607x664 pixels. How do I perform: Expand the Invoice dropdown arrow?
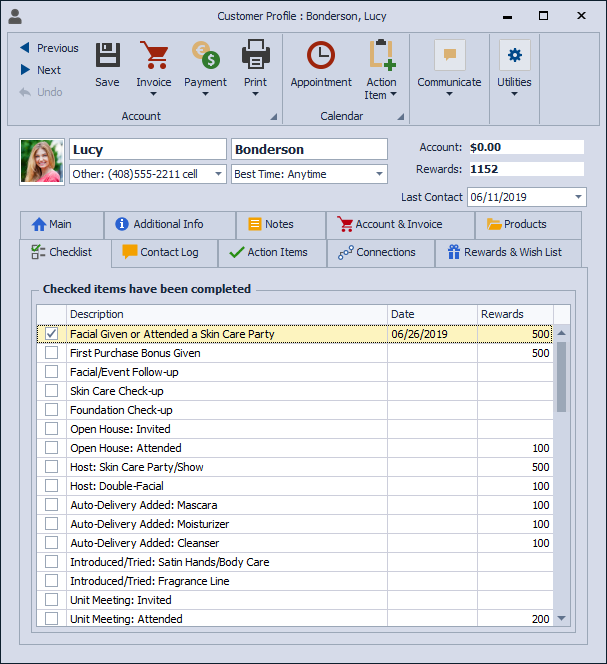point(154,94)
